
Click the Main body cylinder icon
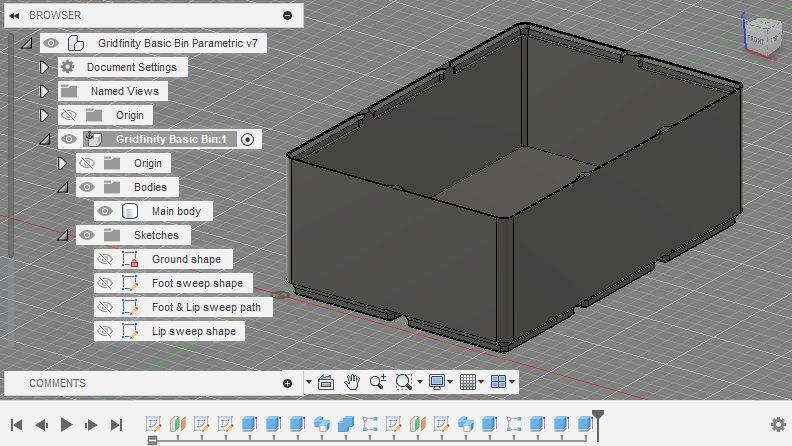130,211
